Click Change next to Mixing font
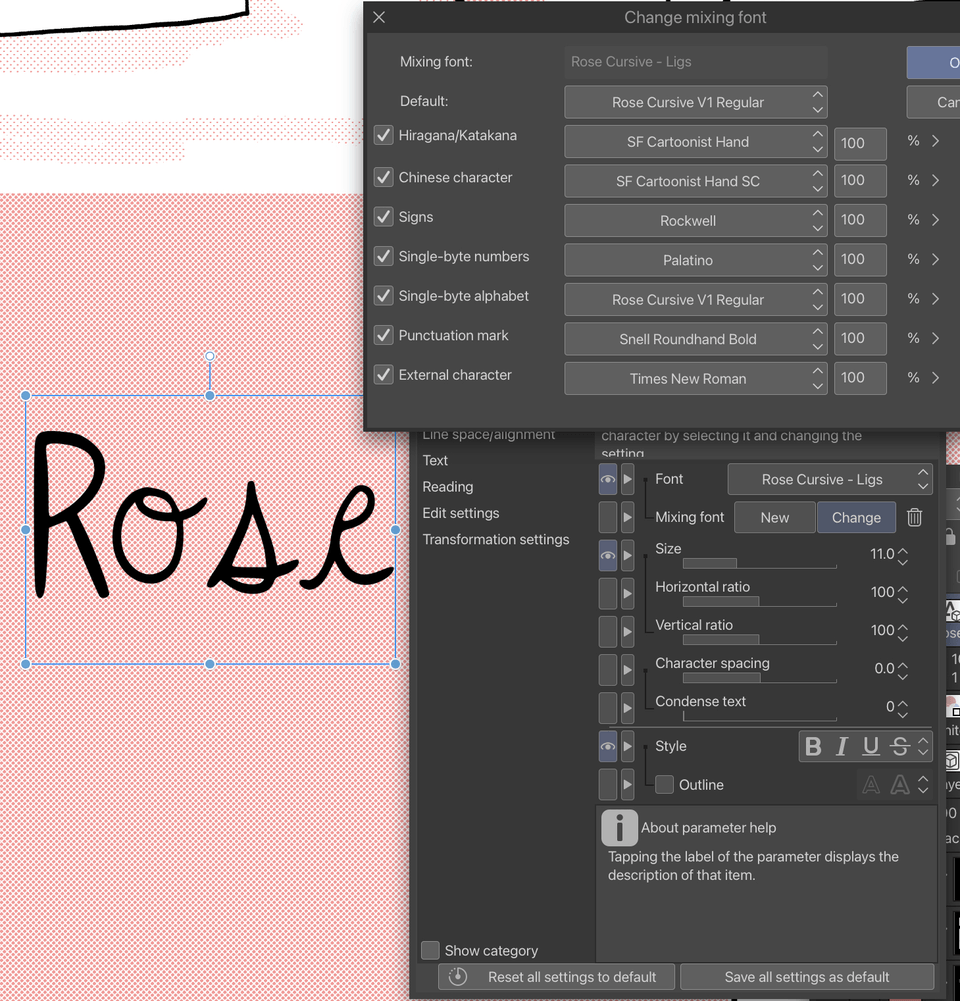 pos(856,517)
